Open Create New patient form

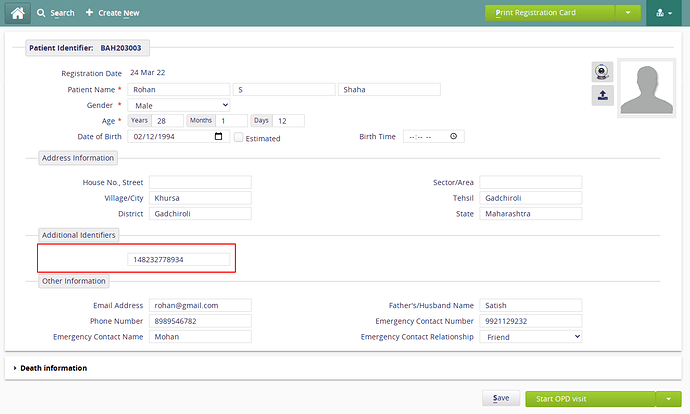tap(113, 13)
